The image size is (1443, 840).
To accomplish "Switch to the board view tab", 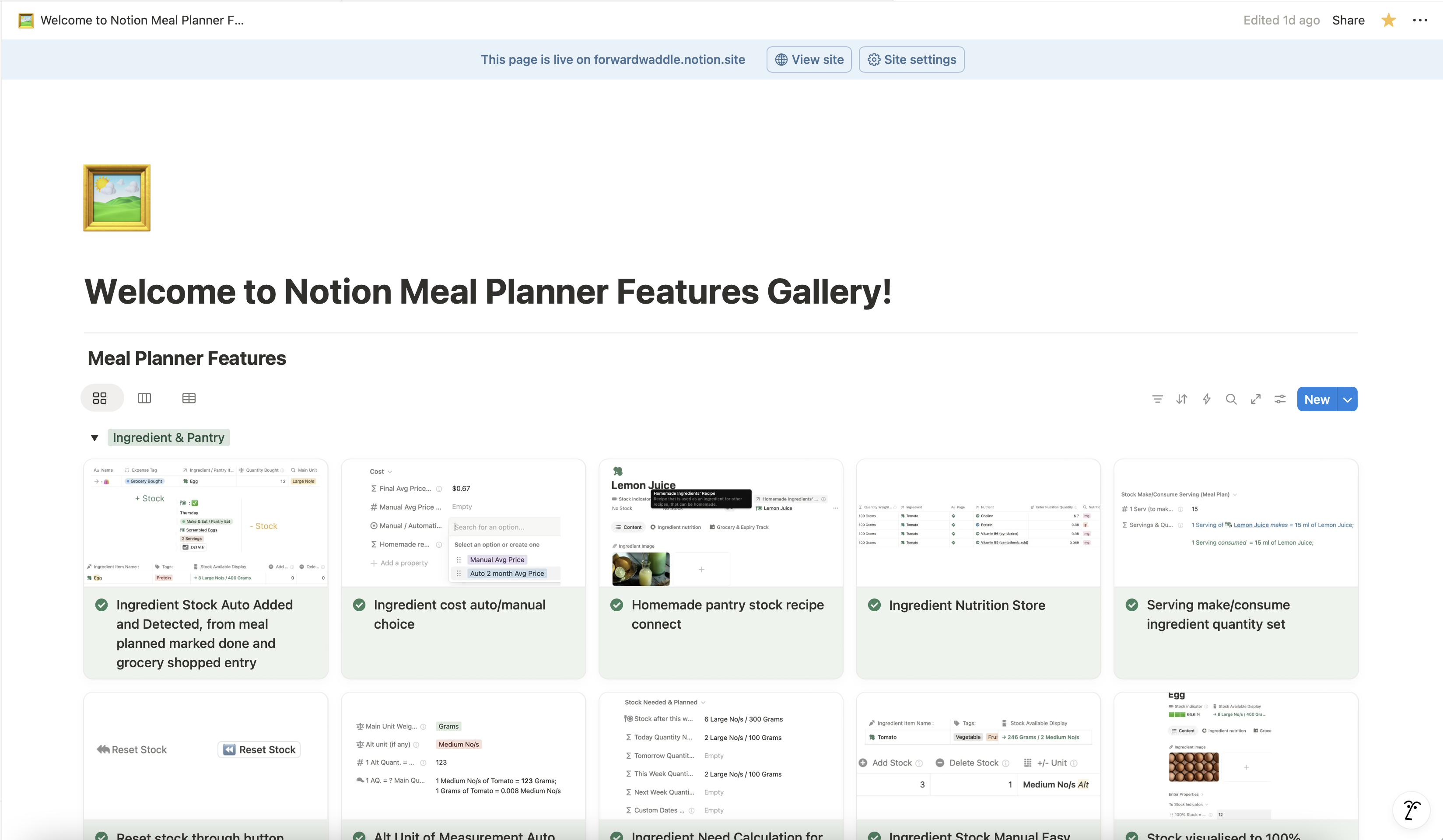I will pos(144,399).
